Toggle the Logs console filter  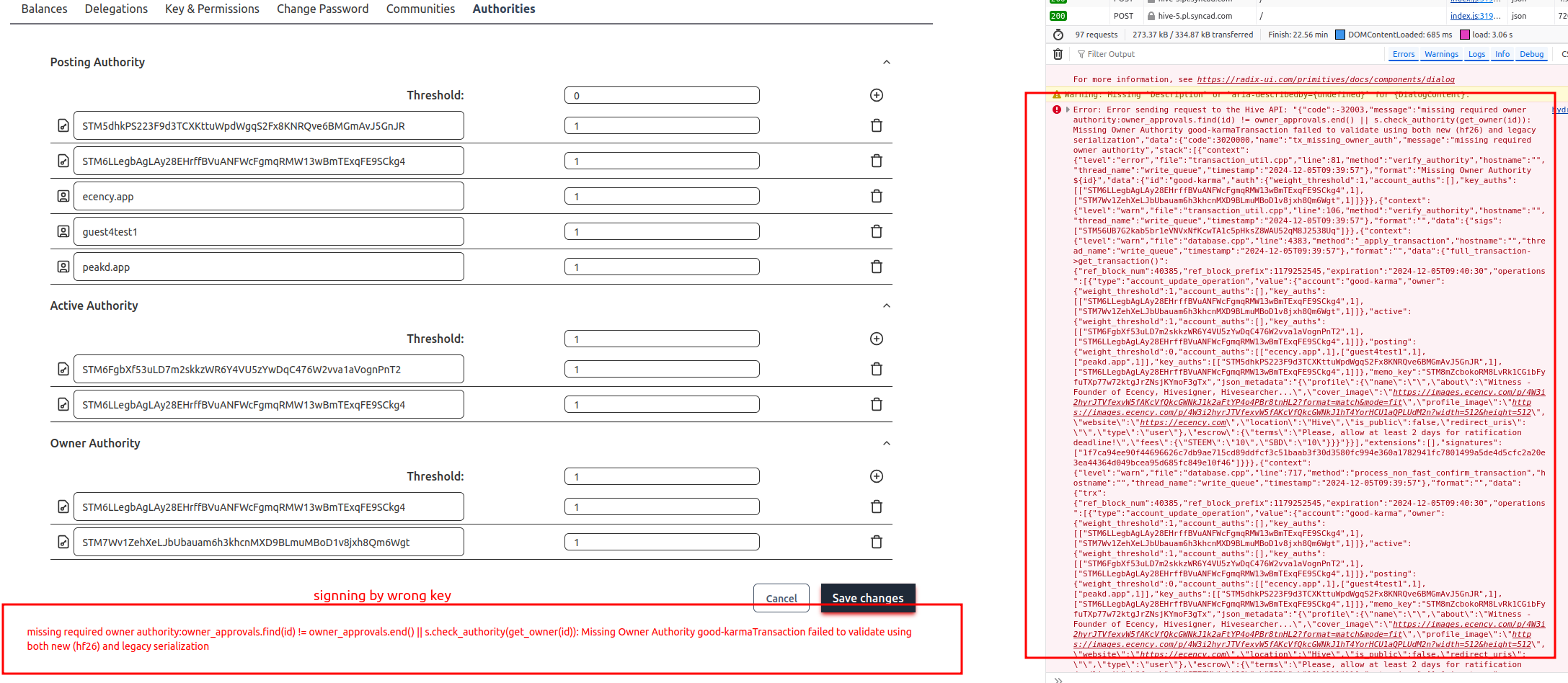(1476, 54)
